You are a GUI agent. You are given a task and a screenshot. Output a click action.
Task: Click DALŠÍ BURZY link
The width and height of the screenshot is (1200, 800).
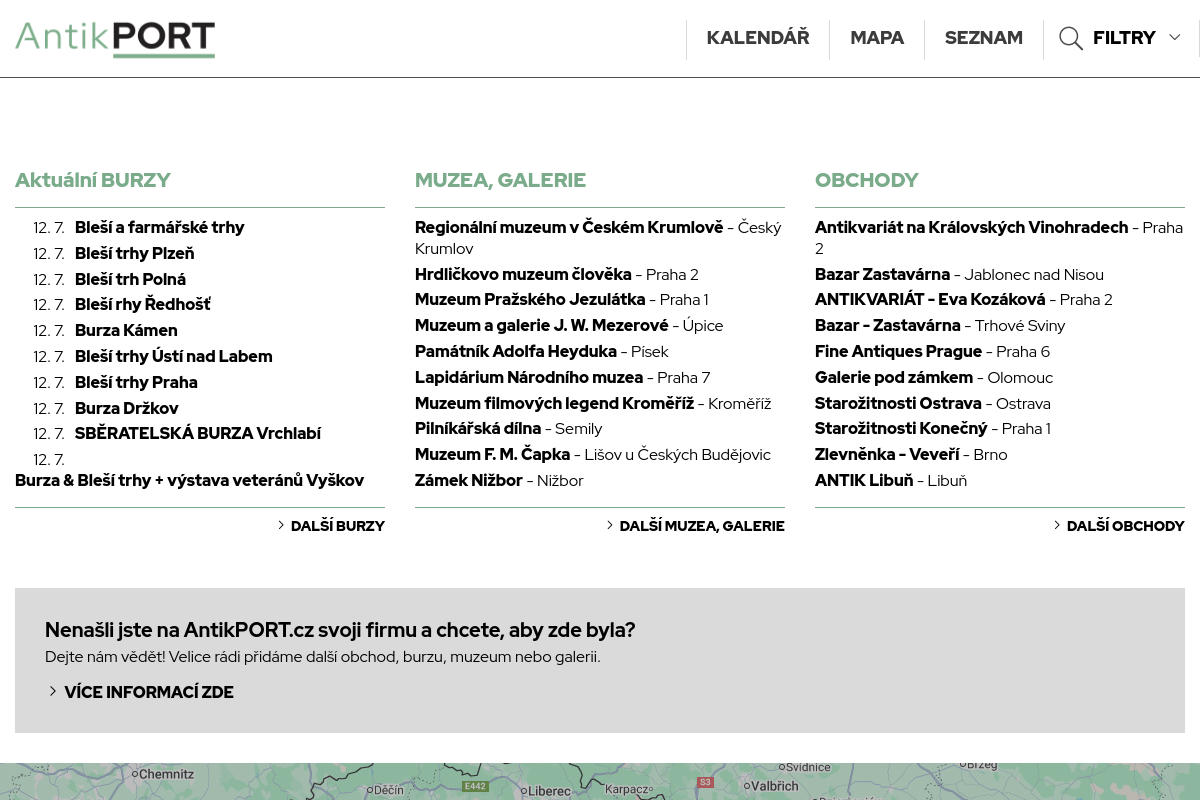pos(337,526)
